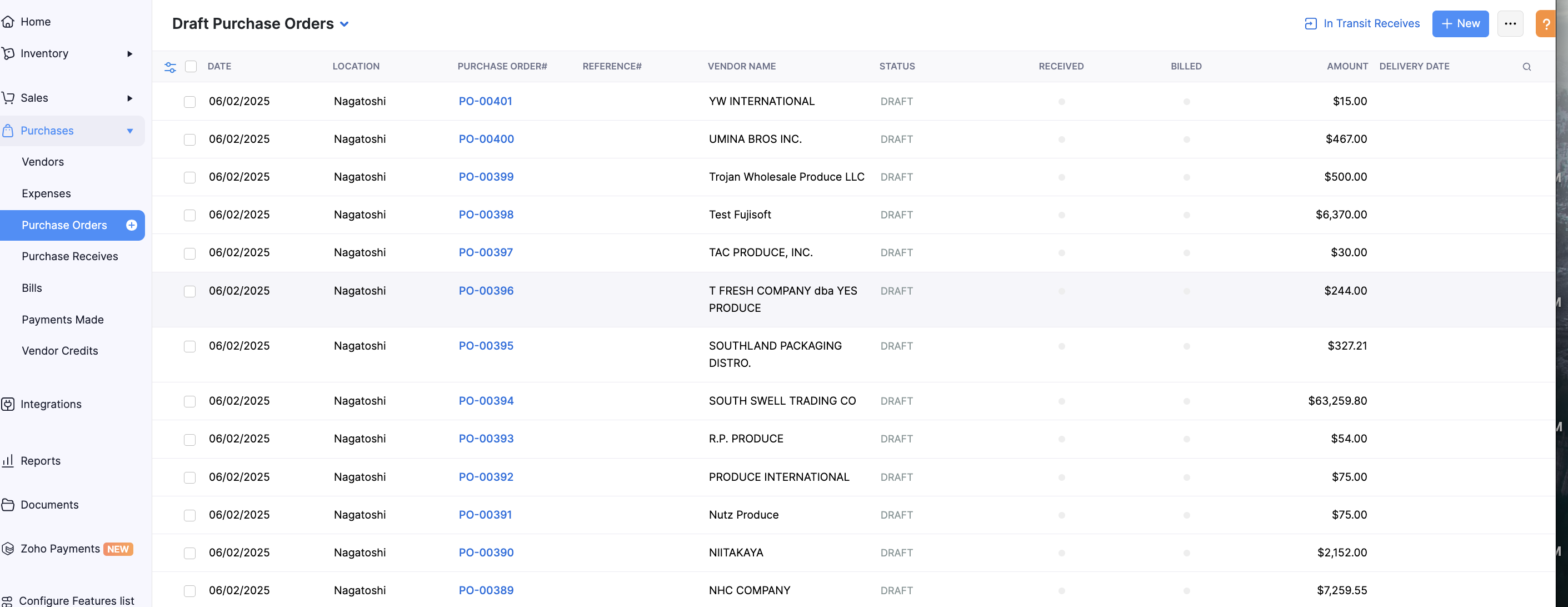Check the SOUTHLAND PACKAGING row checkbox
The image size is (1568, 607).
[190, 346]
